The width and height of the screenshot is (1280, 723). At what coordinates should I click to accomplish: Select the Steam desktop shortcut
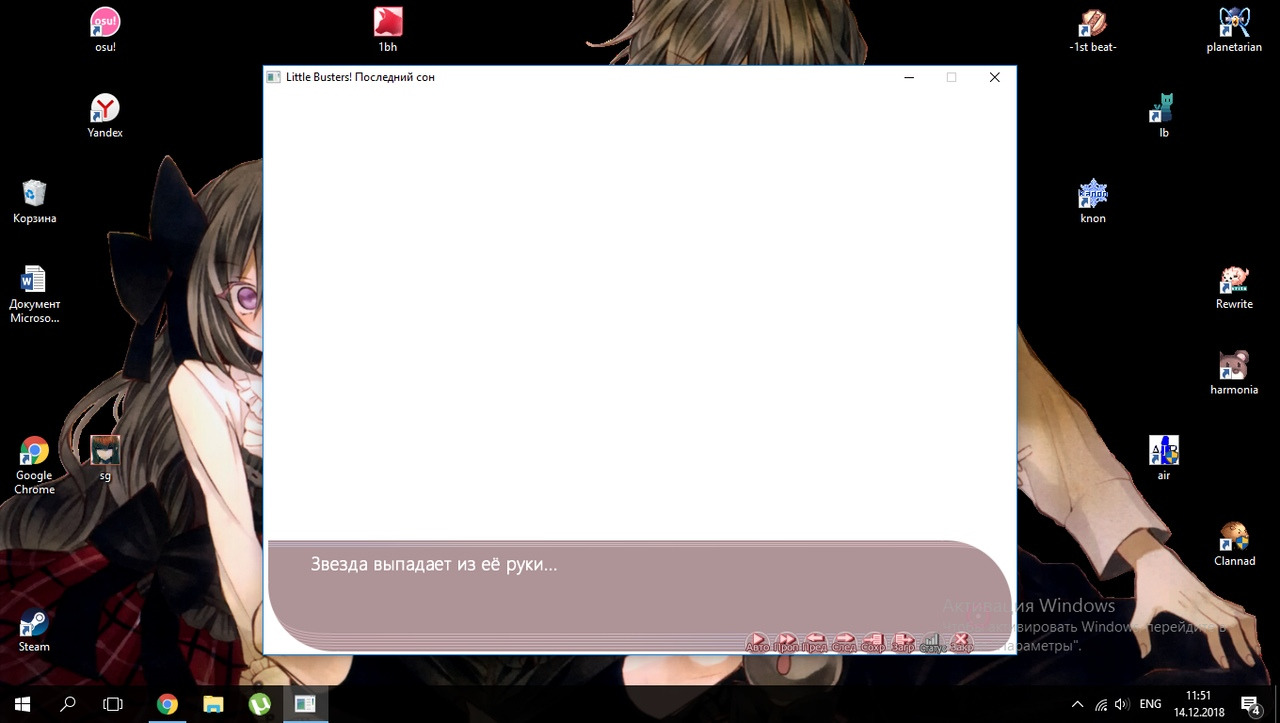34,630
